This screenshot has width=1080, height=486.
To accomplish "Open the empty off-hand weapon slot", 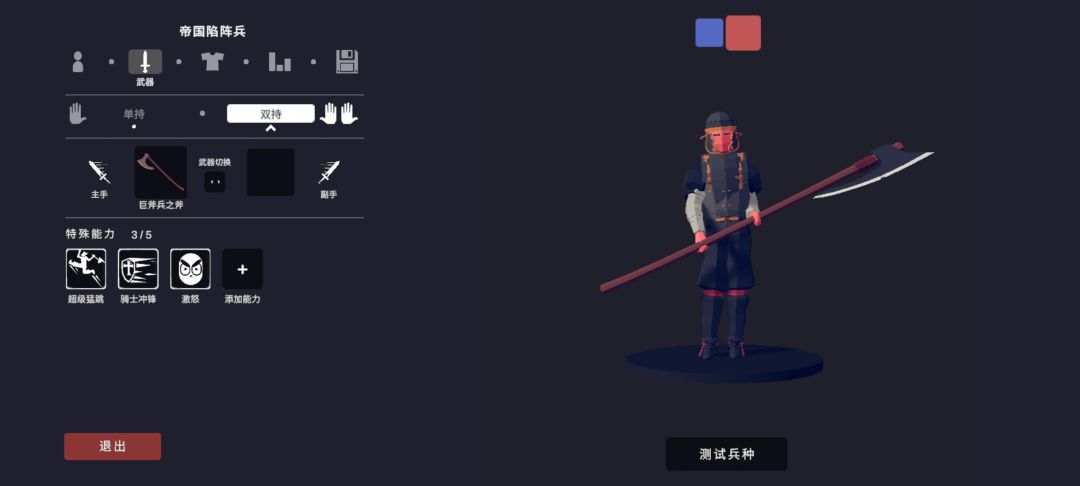I will pyautogui.click(x=271, y=172).
